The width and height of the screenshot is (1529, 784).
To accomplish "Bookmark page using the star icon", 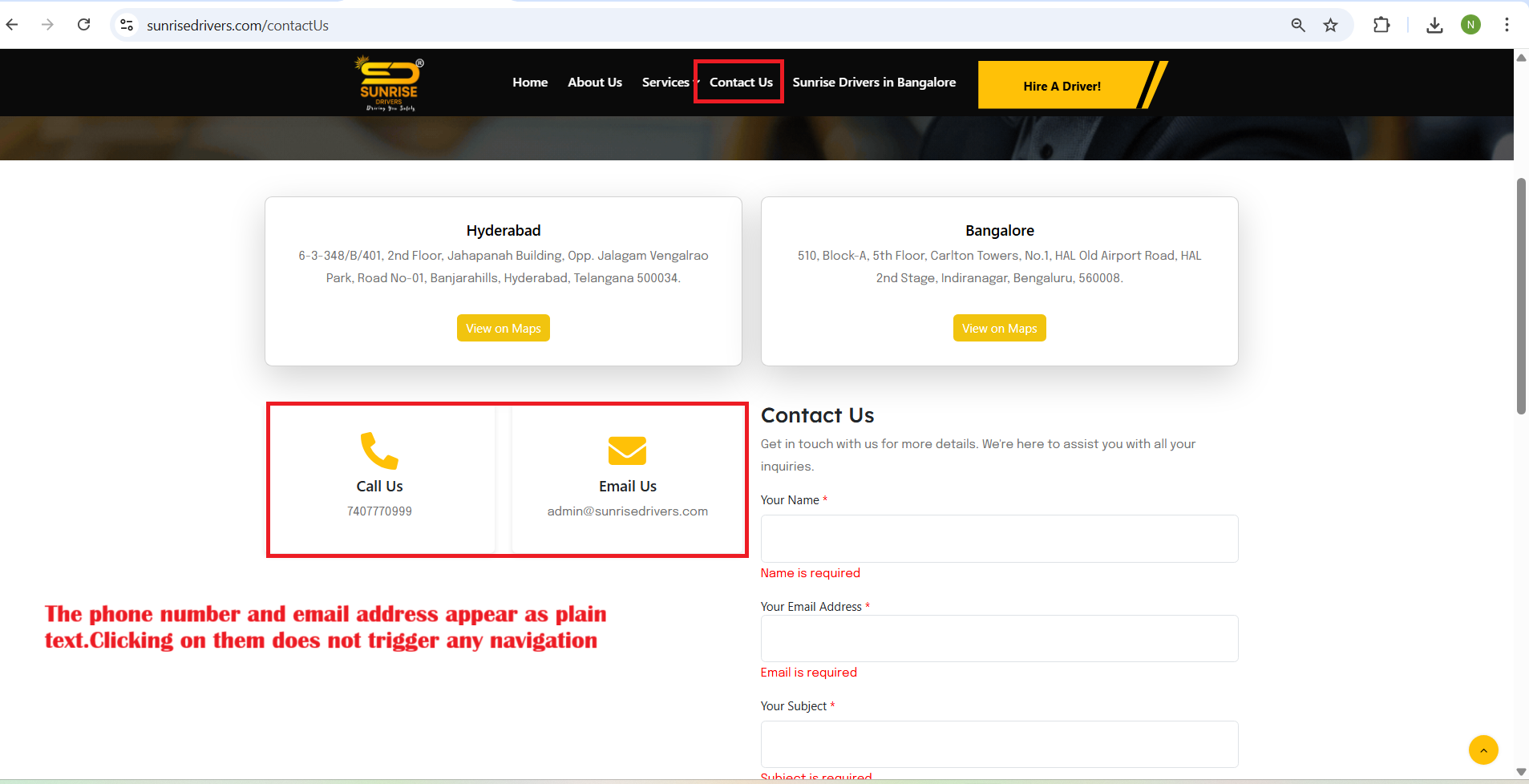I will 1330,25.
